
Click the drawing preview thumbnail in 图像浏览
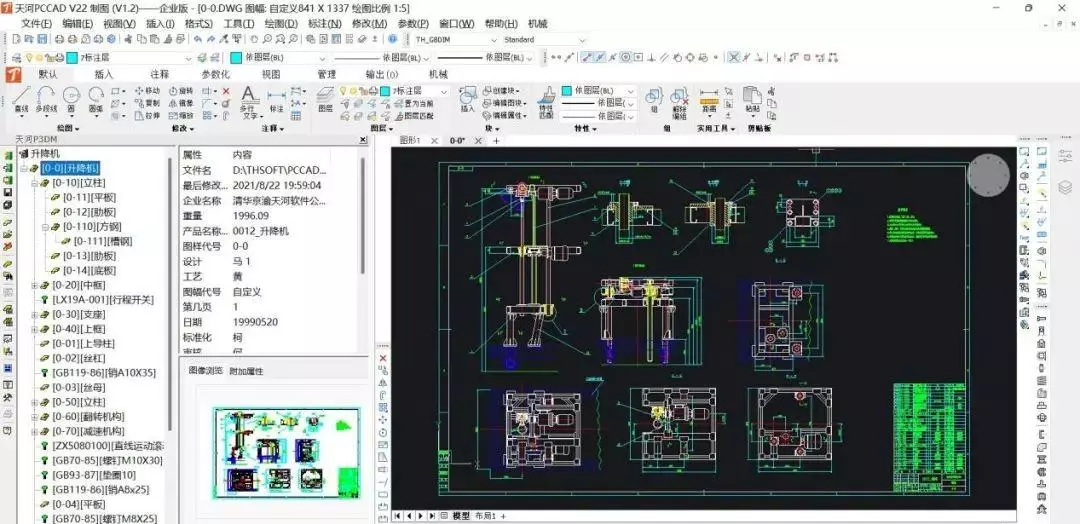pos(287,452)
